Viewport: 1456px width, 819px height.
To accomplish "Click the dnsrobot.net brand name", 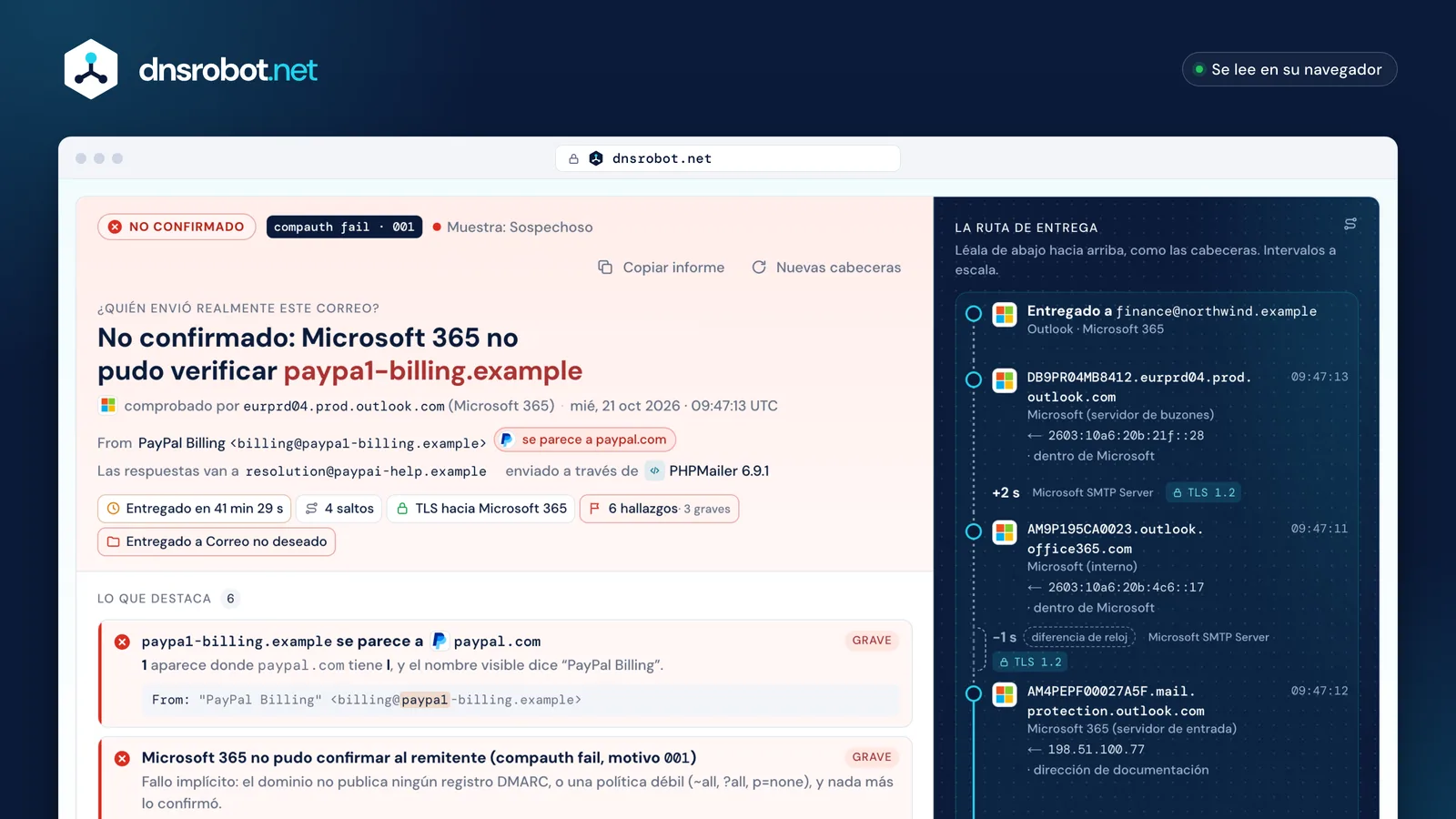I will tap(228, 70).
